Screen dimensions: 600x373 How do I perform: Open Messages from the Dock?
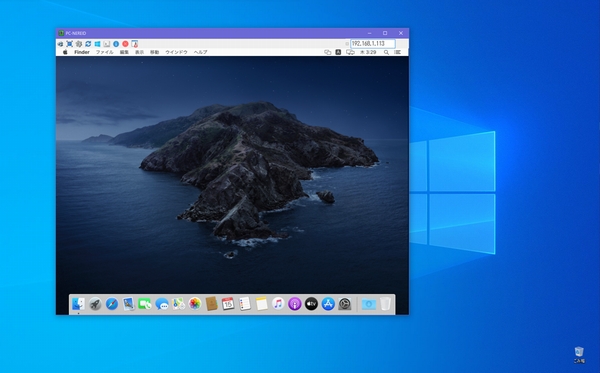(x=161, y=304)
